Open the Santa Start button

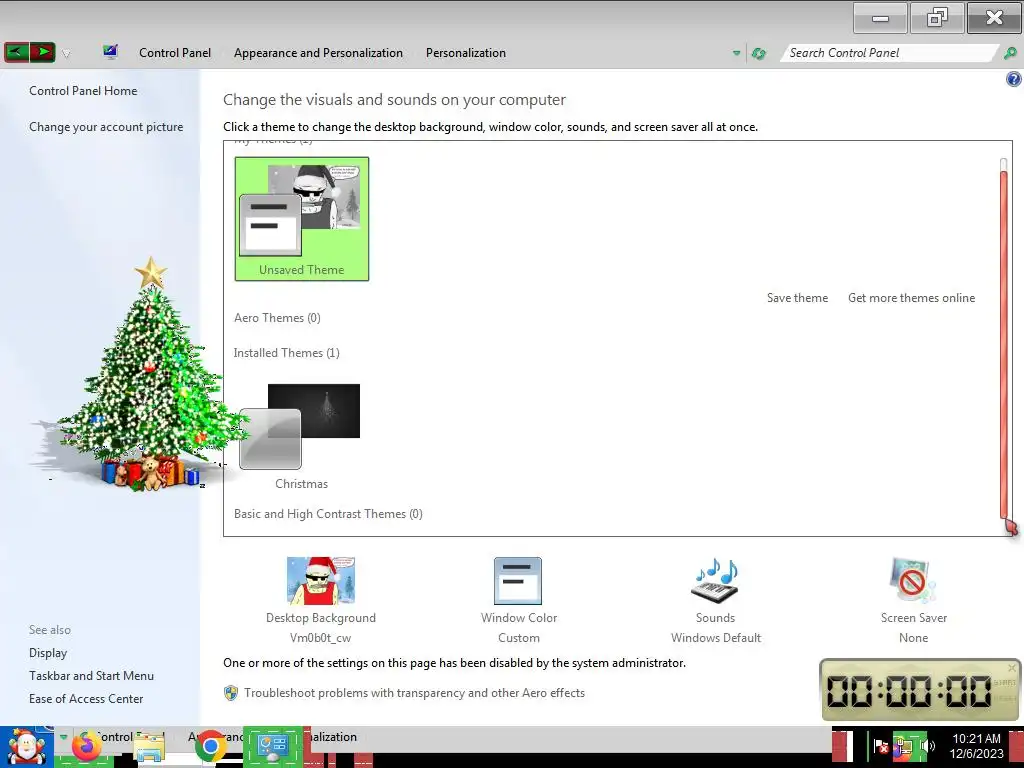[x=26, y=747]
